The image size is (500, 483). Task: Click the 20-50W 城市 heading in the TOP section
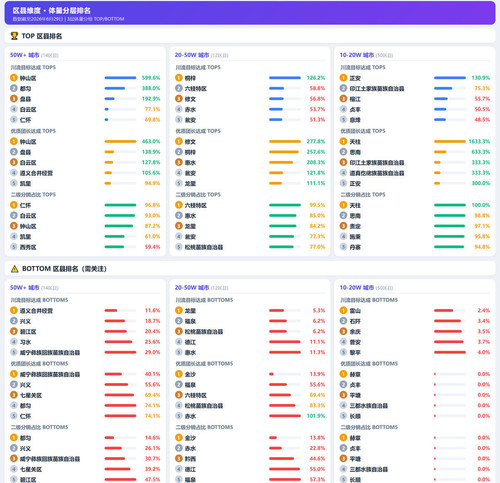(192, 55)
